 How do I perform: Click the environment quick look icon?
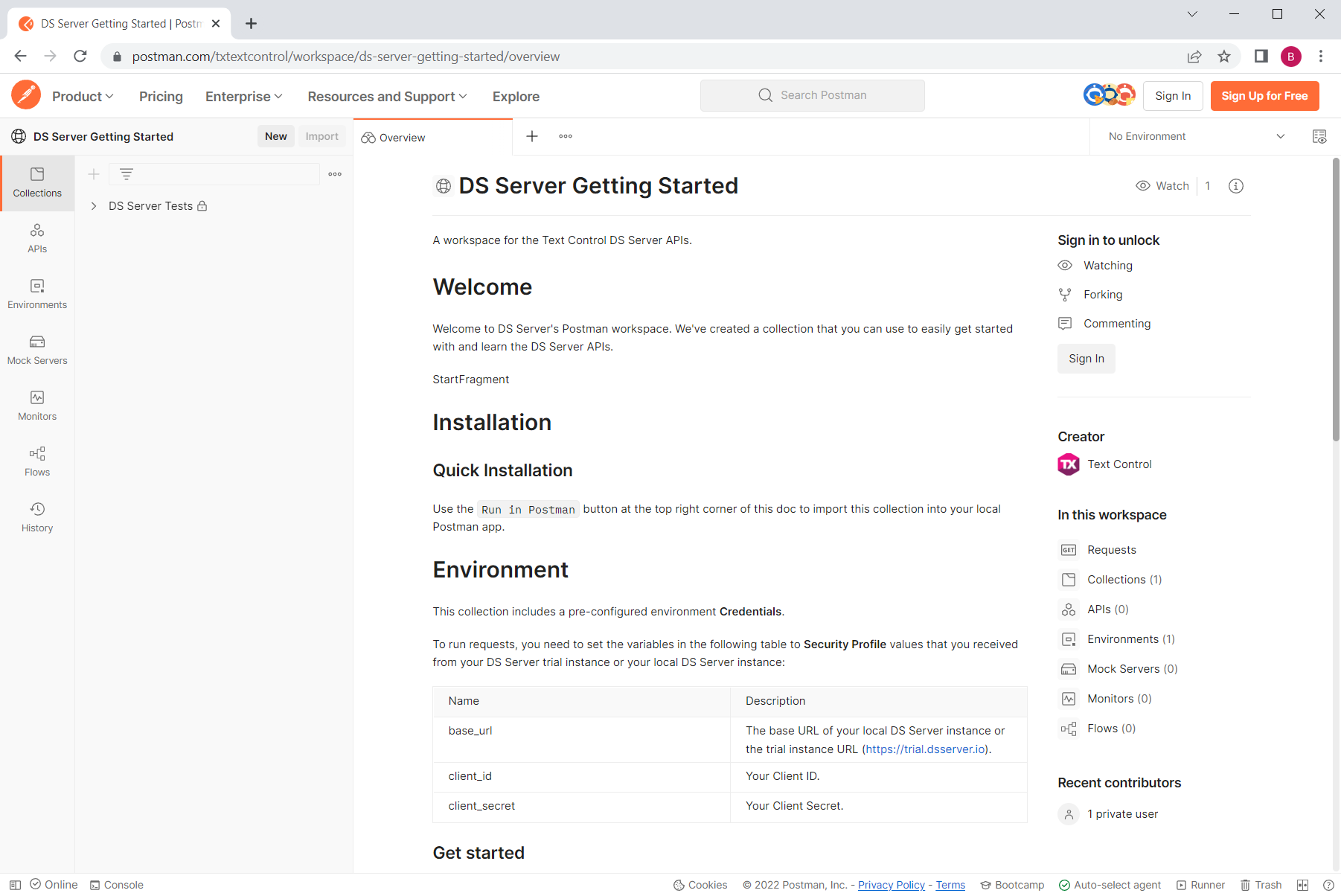click(1319, 136)
